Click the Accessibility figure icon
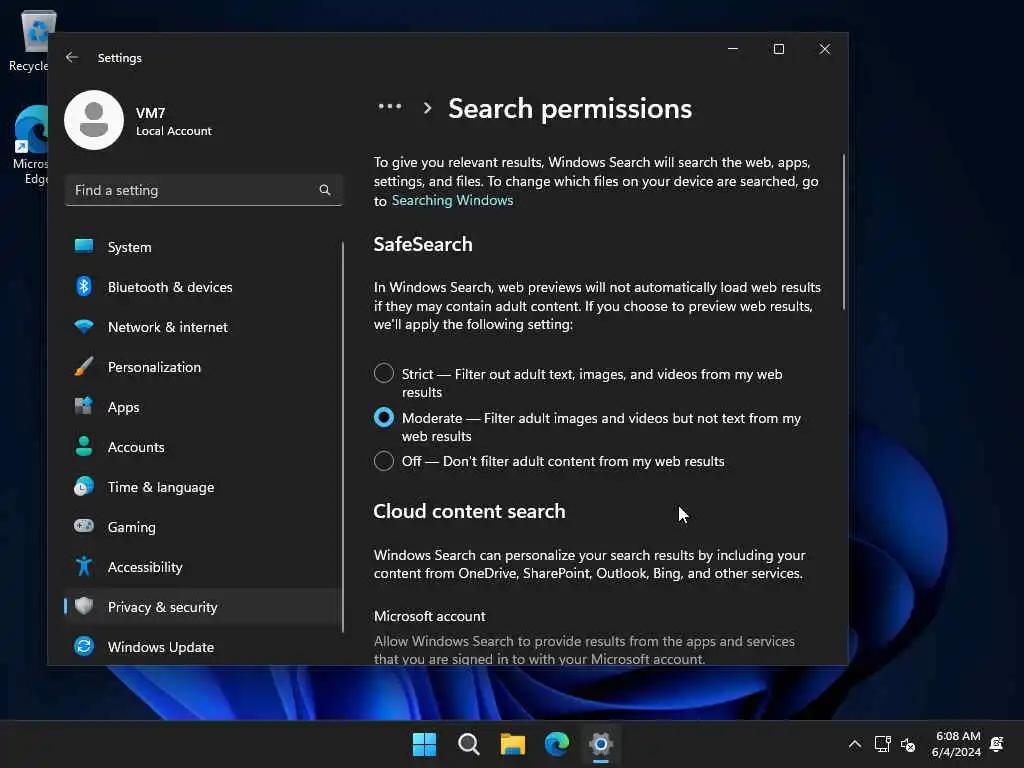Viewport: 1024px width, 768px height. pos(84,566)
